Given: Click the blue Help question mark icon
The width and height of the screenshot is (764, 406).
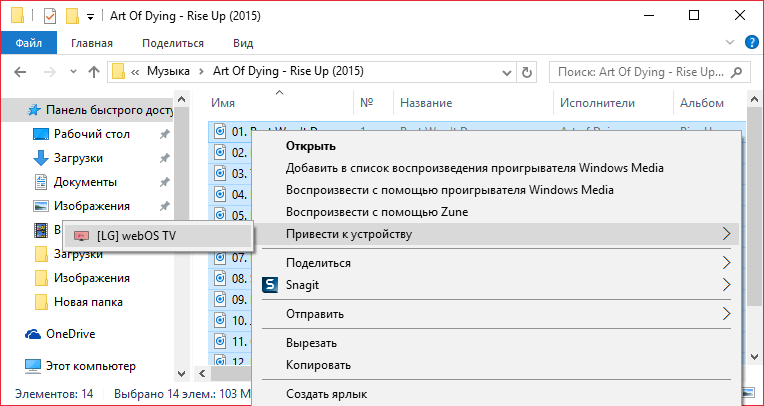Looking at the screenshot, I should coord(750,43).
